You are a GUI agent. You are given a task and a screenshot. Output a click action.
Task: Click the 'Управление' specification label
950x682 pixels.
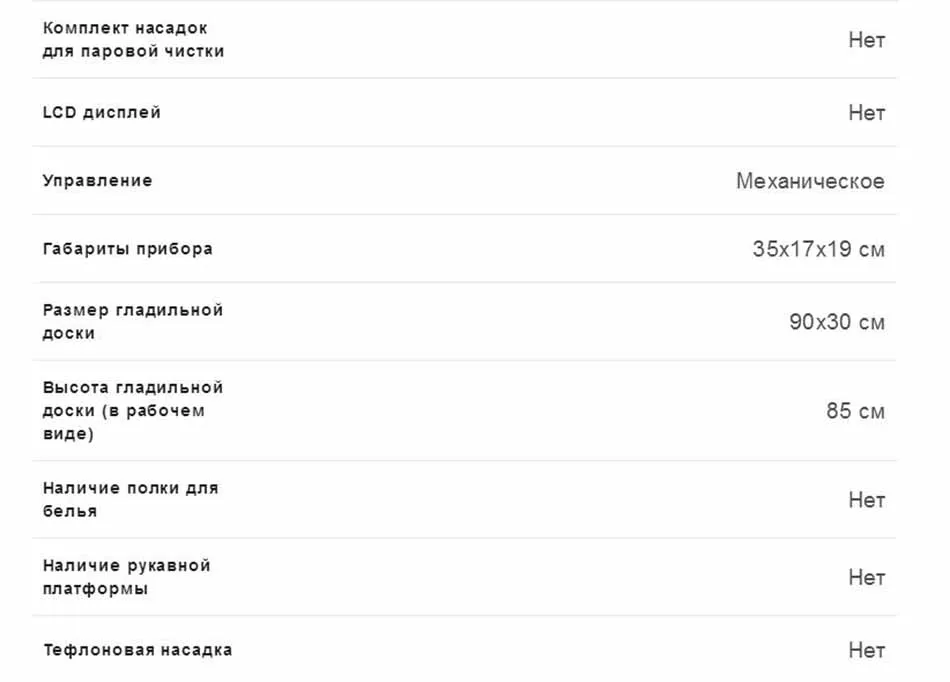point(98,180)
